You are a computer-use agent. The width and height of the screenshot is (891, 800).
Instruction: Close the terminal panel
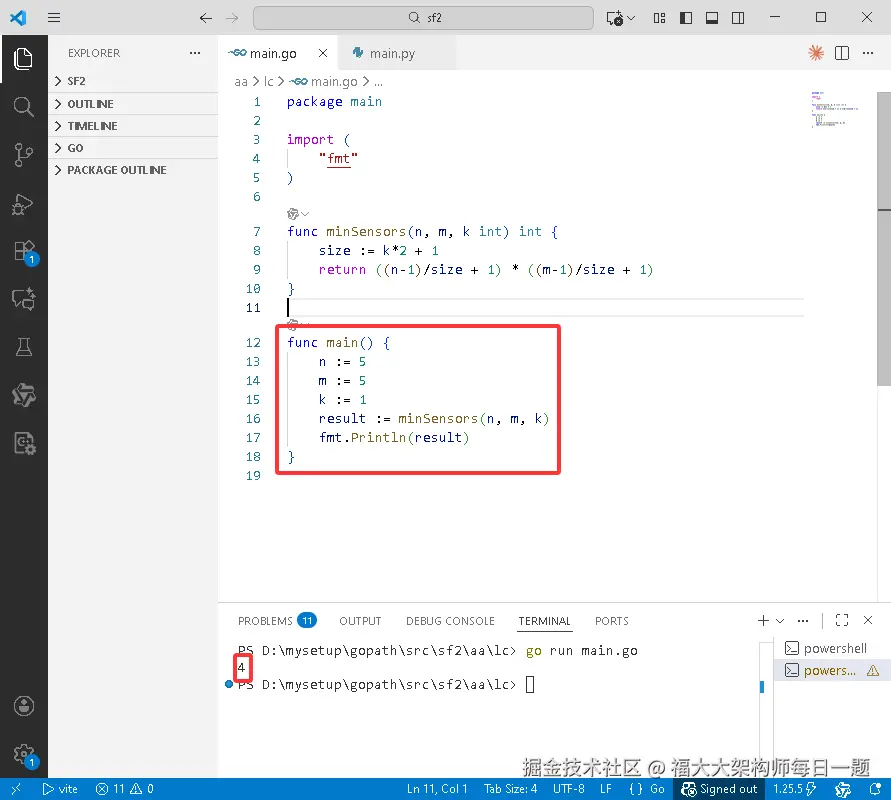pyautogui.click(x=868, y=620)
